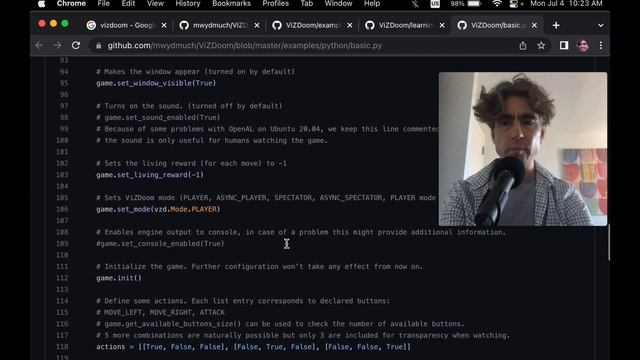The width and height of the screenshot is (640, 360).
Task: Click line number 118
Action: (62, 347)
